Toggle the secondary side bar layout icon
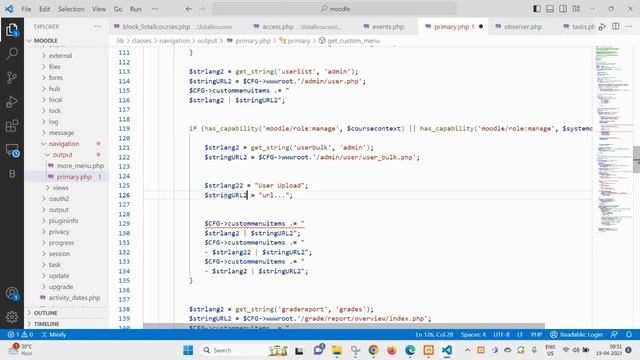640x360 pixels. click(x=563, y=9)
